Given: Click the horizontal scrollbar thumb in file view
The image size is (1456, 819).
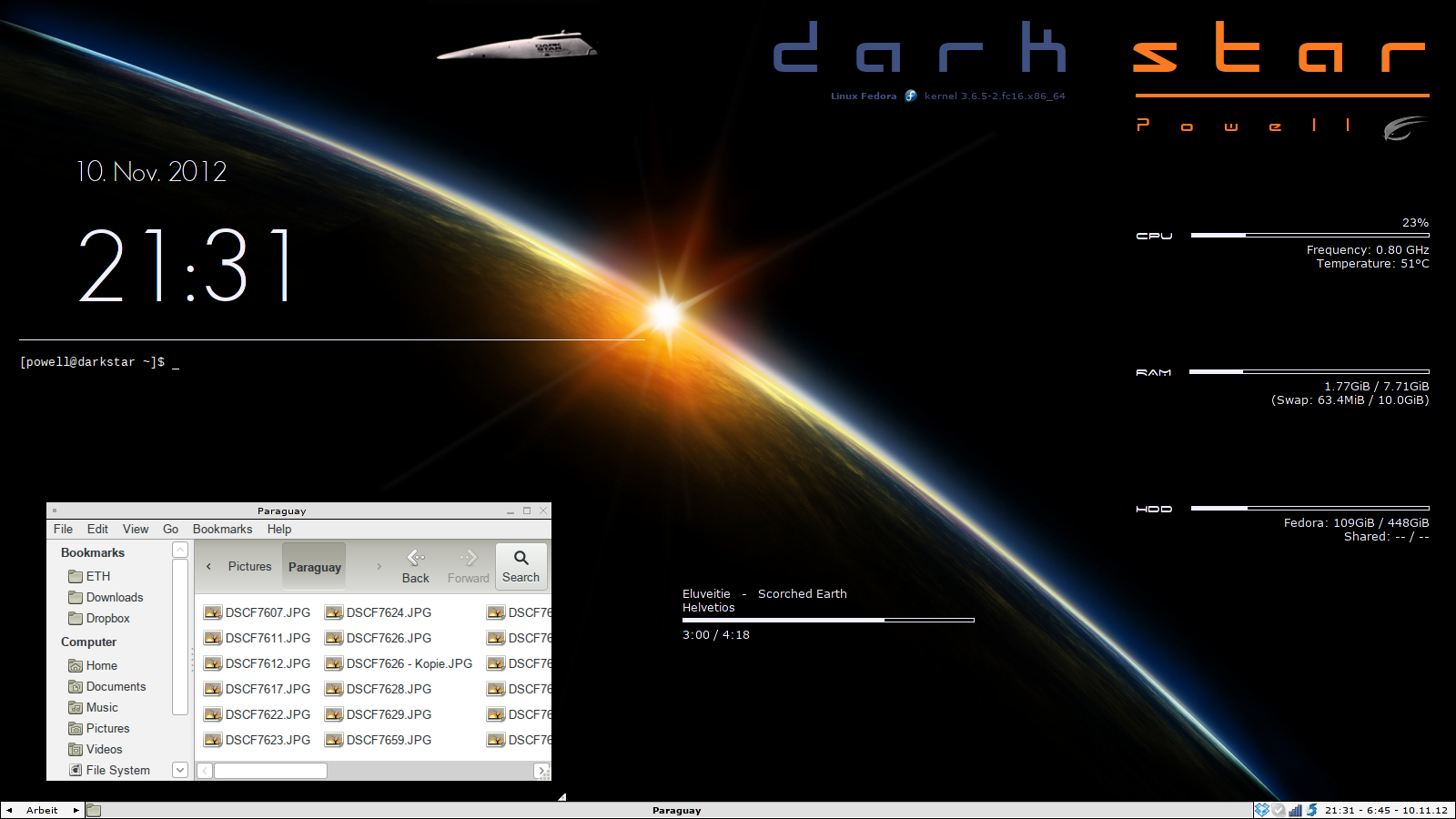Looking at the screenshot, I should tap(270, 771).
